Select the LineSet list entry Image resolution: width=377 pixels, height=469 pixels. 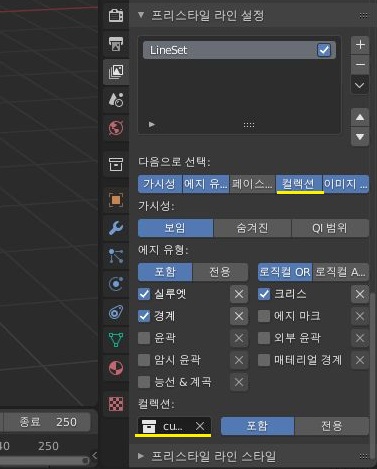(x=239, y=50)
